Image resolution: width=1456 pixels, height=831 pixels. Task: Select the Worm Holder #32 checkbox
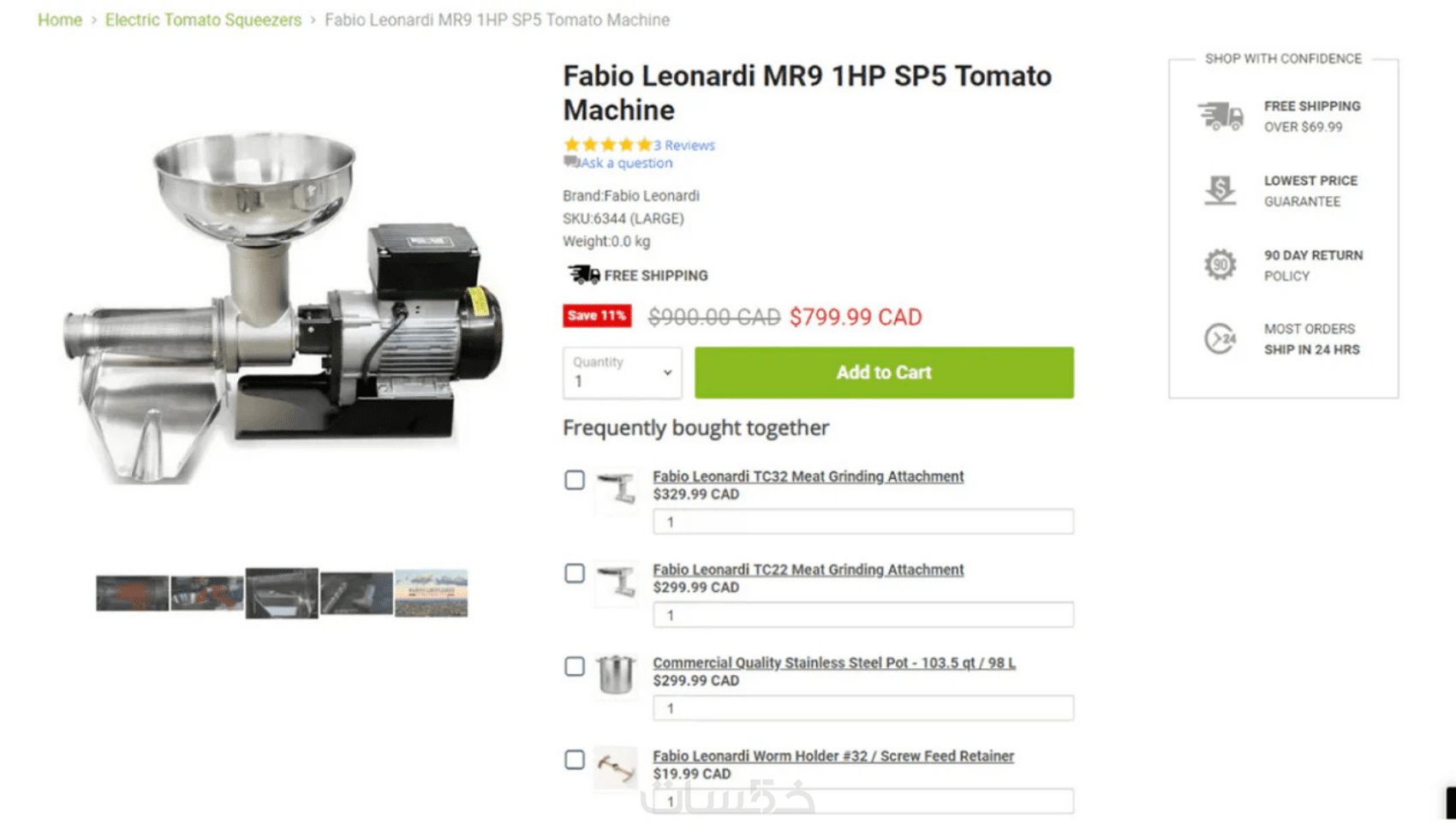point(575,760)
